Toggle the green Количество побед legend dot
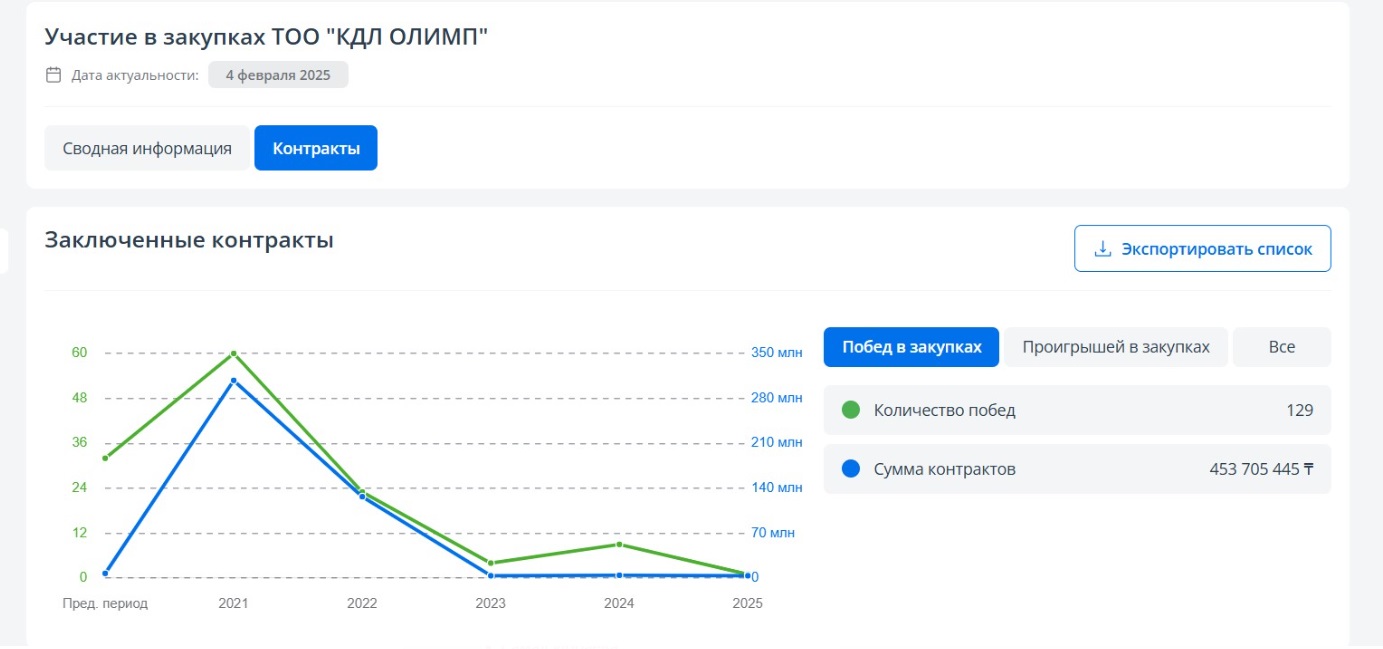 [851, 410]
